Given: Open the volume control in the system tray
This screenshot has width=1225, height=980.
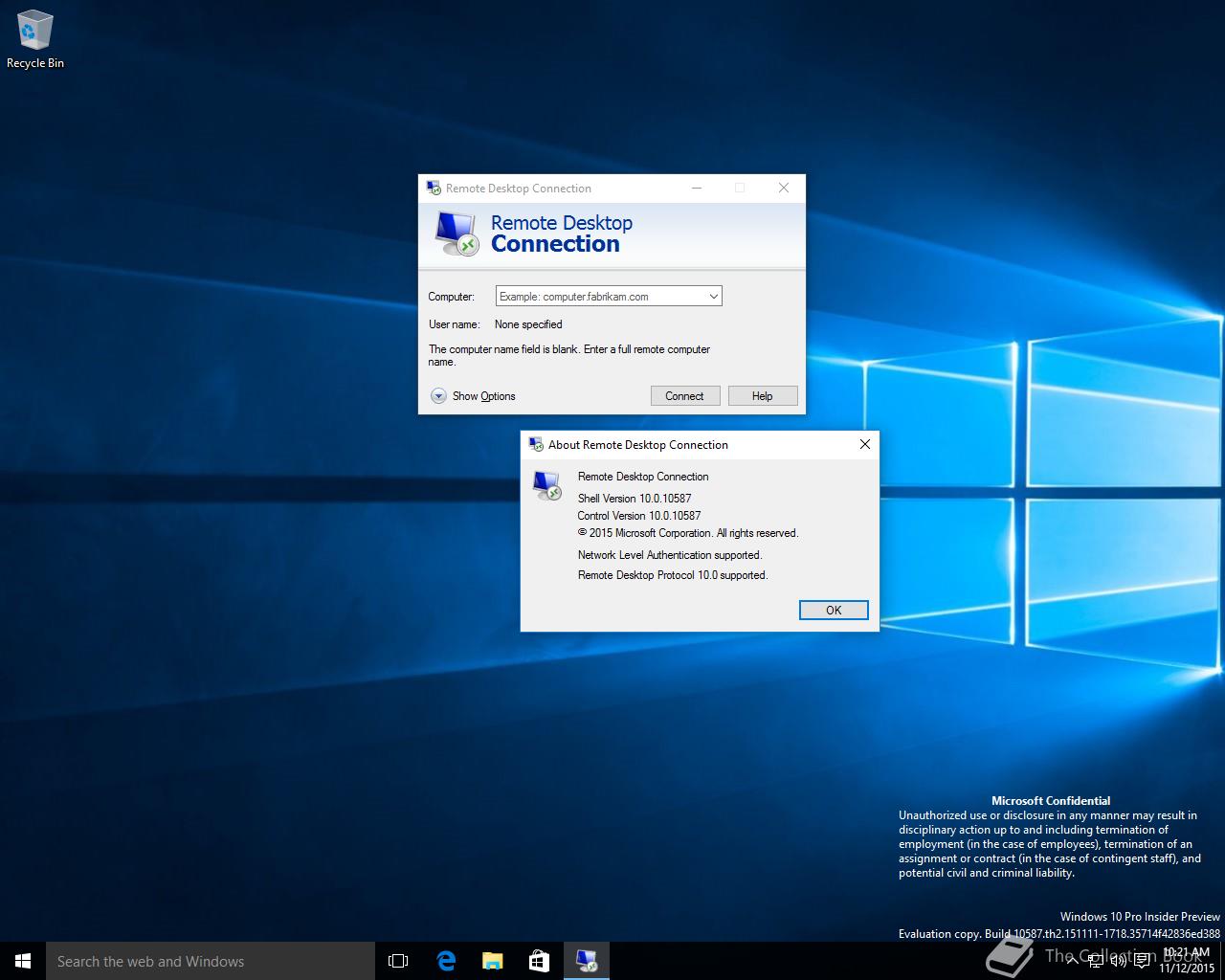Looking at the screenshot, I should (1118, 961).
